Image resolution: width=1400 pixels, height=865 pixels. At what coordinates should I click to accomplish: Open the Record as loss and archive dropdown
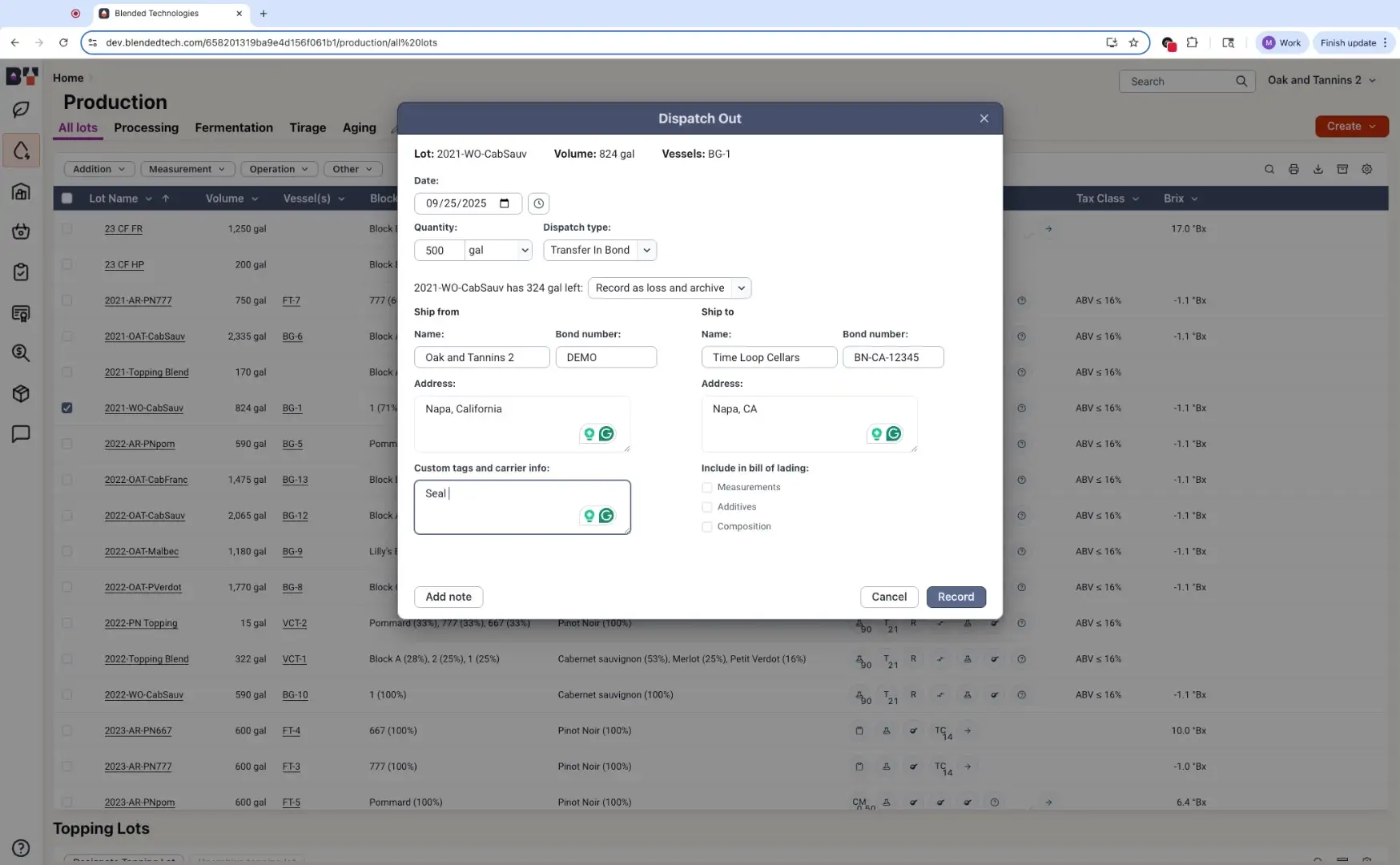670,288
